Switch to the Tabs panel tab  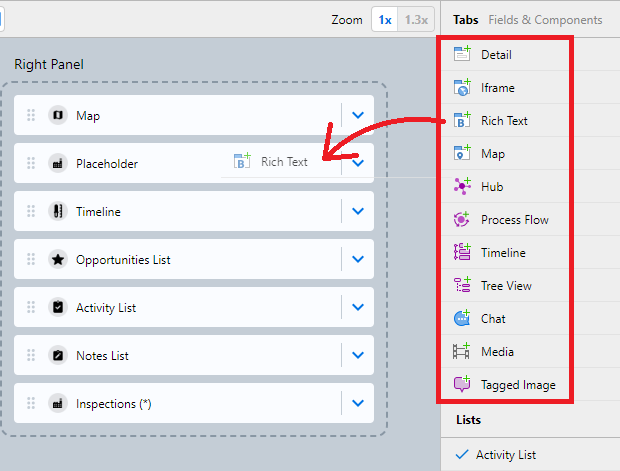click(465, 20)
